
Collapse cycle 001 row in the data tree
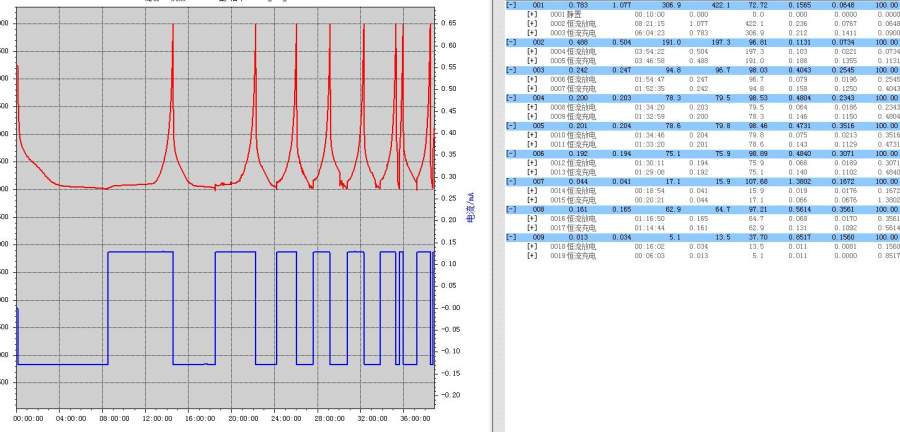tap(512, 5)
